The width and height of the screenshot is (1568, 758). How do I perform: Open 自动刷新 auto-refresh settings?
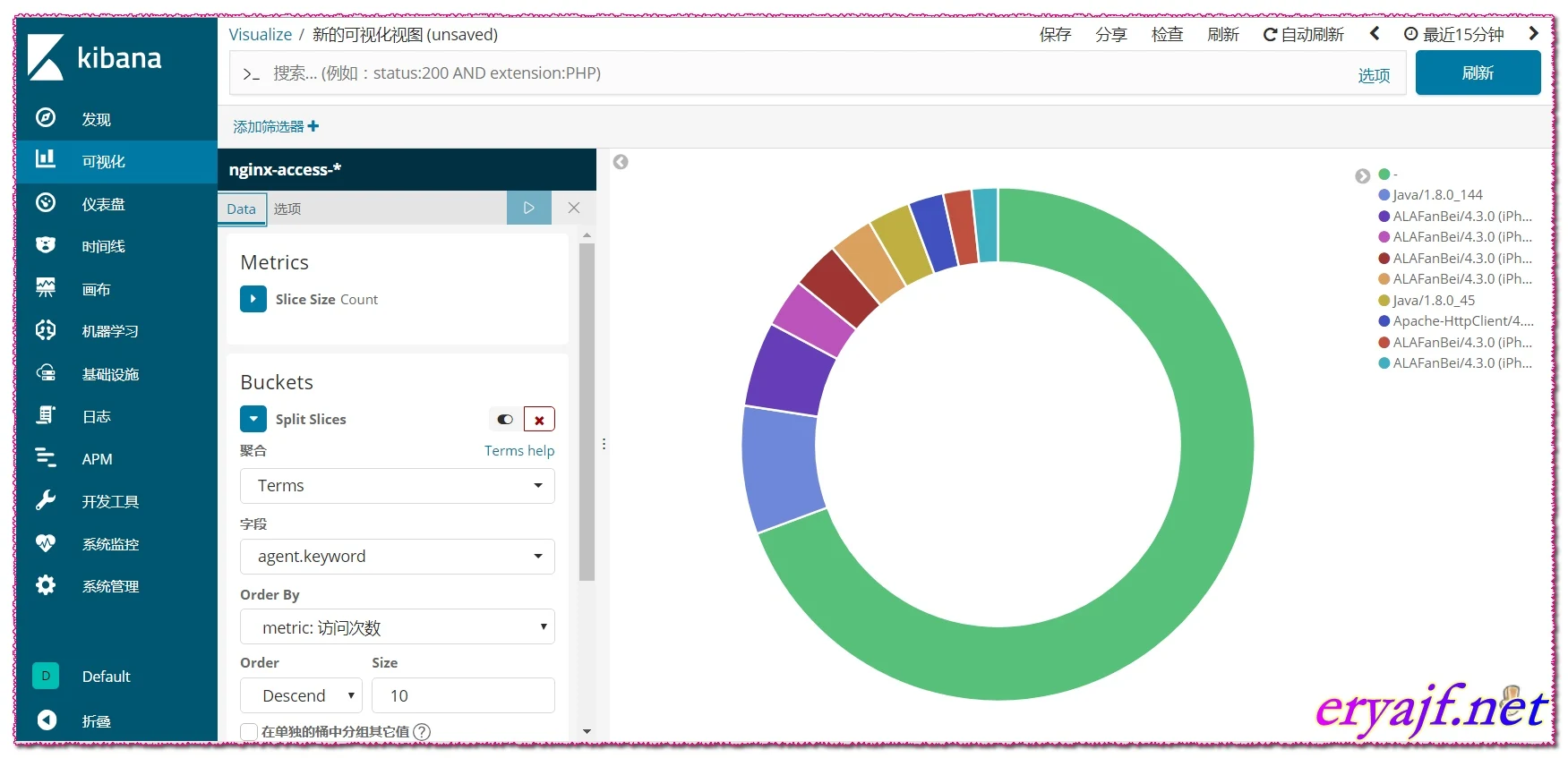(x=1303, y=34)
